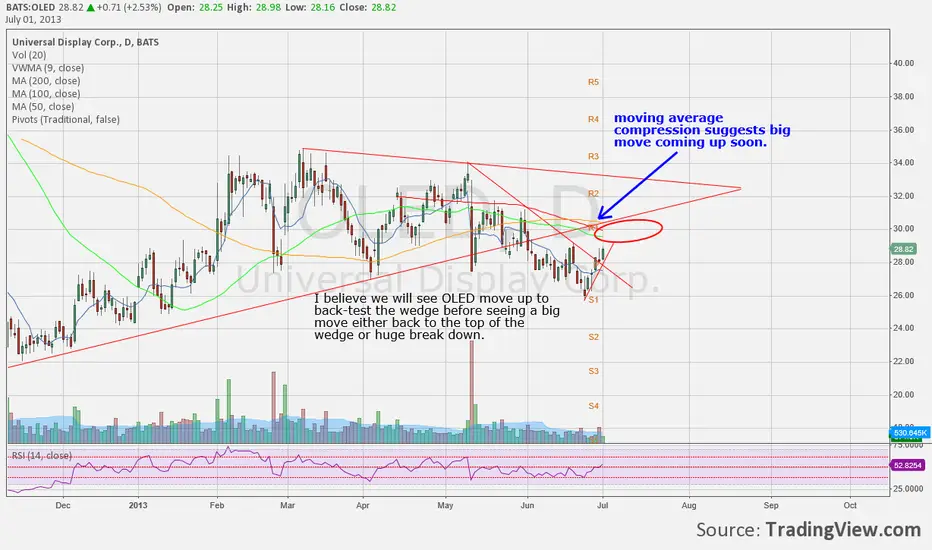The image size is (932, 550).
Task: Click the 20.00 price axis label
Action: coord(904,395)
